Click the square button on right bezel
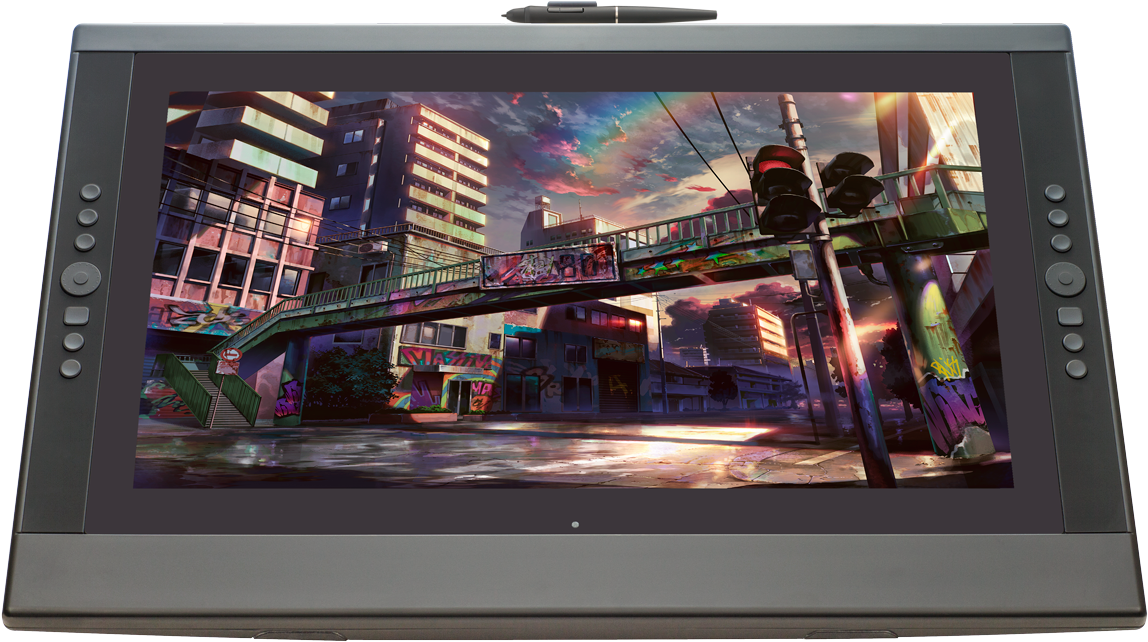 (x=1070, y=316)
